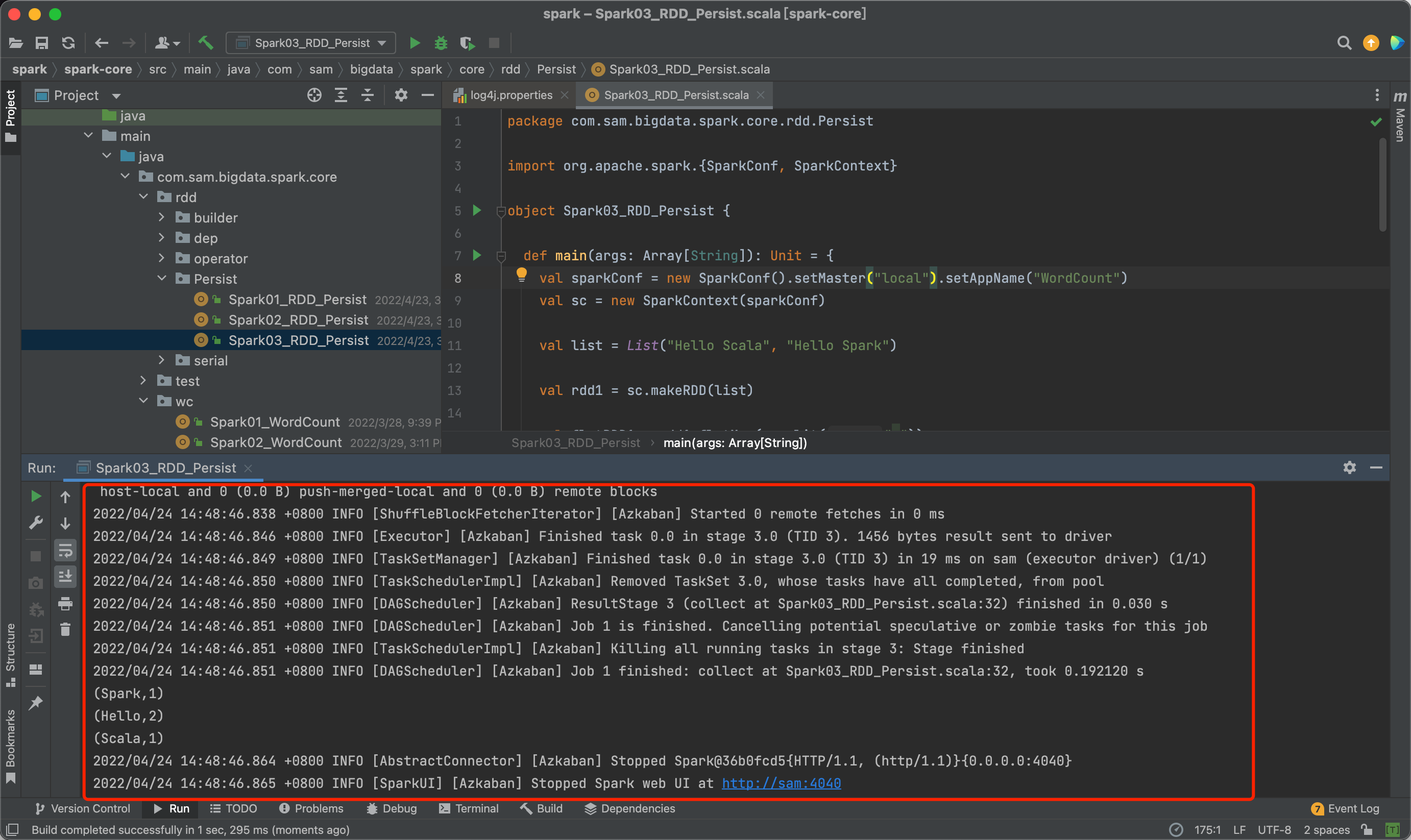Open the run configuration dropdown Spark03_RDD_Persist
The image size is (1411, 840).
point(310,43)
